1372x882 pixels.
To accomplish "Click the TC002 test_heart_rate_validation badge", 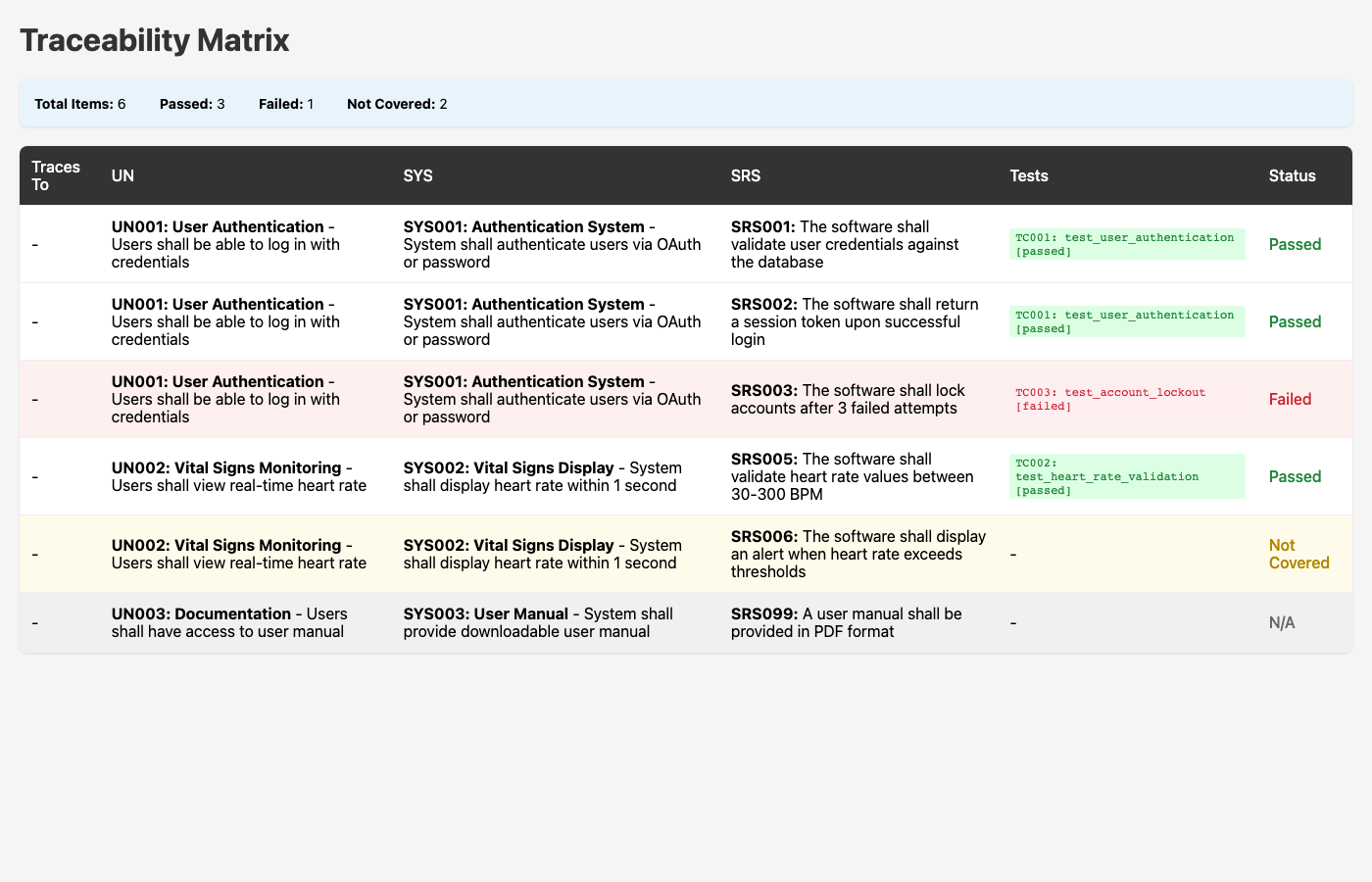I will [x=1127, y=476].
